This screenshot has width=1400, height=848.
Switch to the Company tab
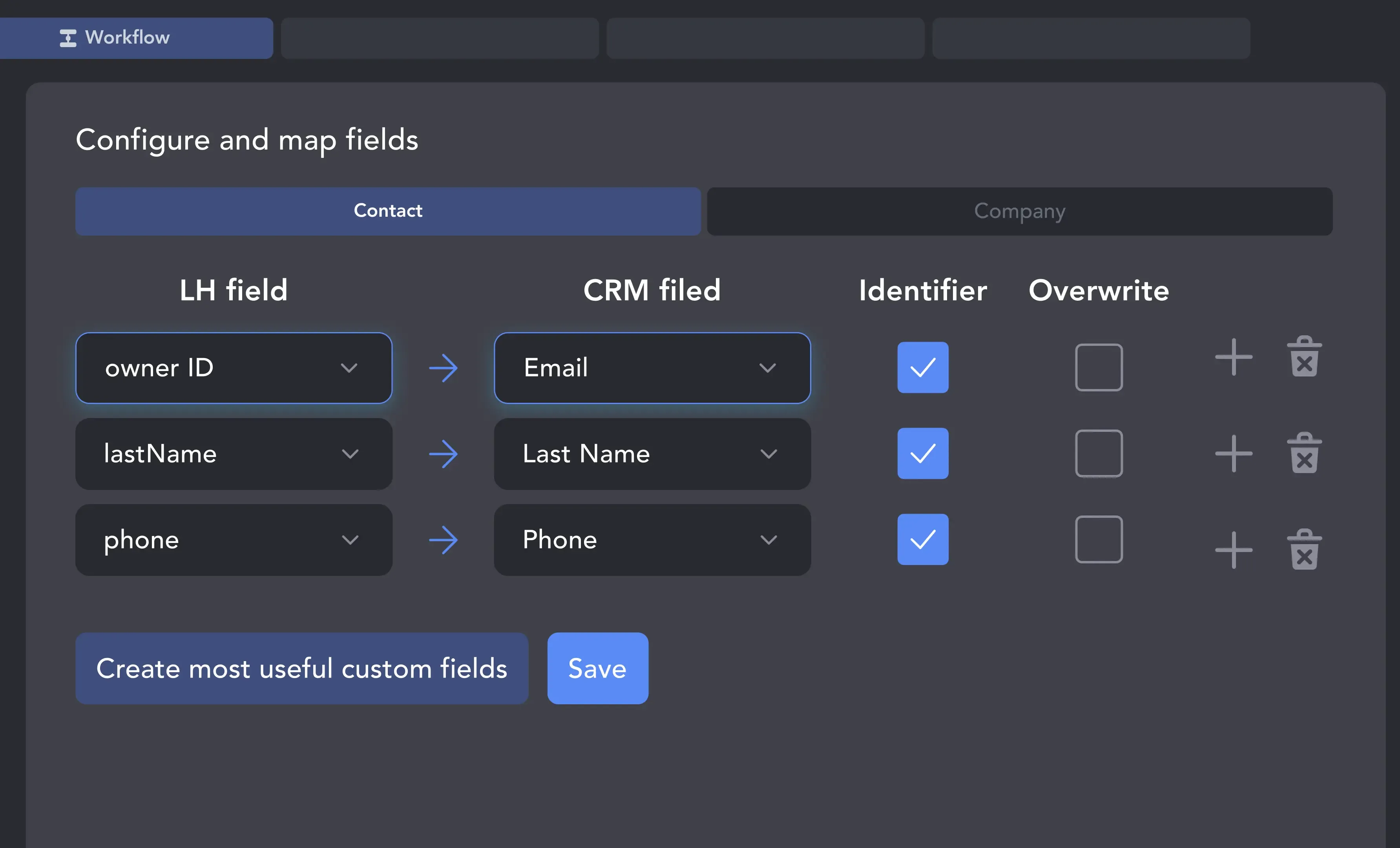click(x=1019, y=211)
